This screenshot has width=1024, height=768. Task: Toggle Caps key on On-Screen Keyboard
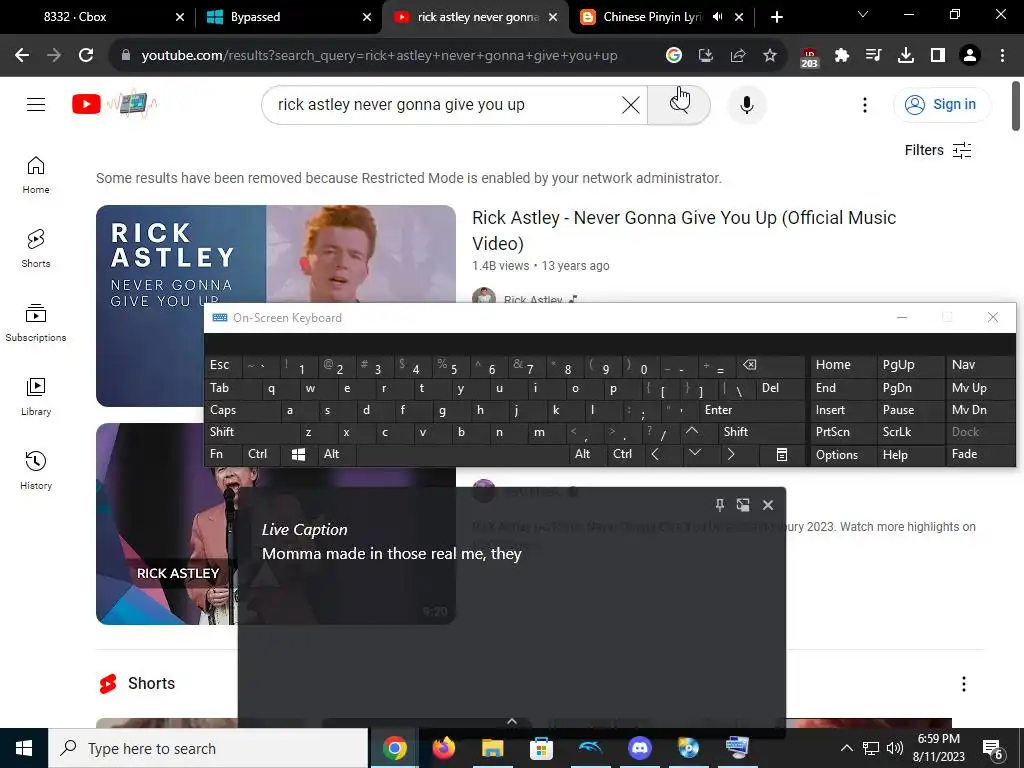(242, 410)
